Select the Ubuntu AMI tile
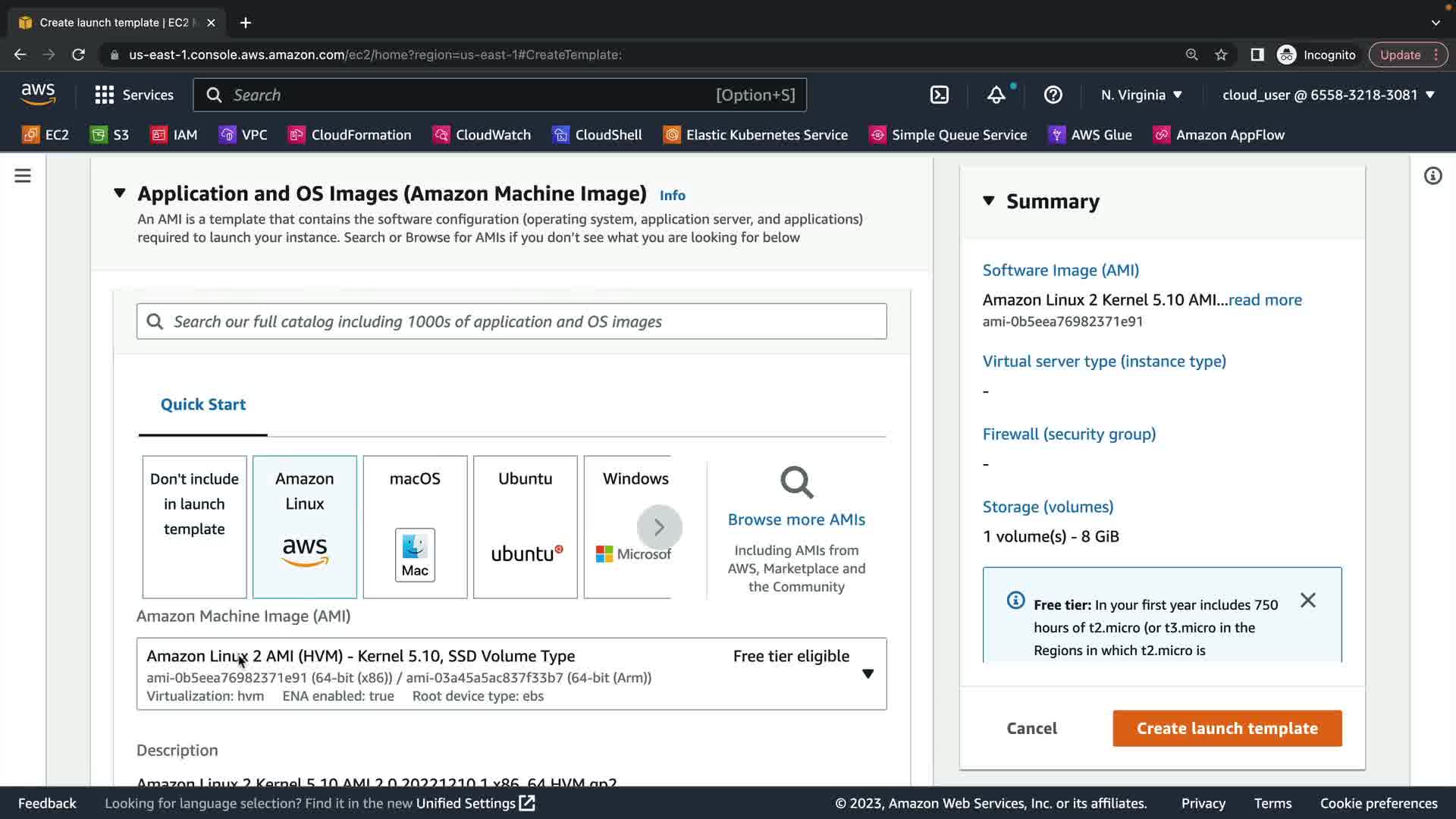The height and width of the screenshot is (819, 1456). (x=525, y=526)
